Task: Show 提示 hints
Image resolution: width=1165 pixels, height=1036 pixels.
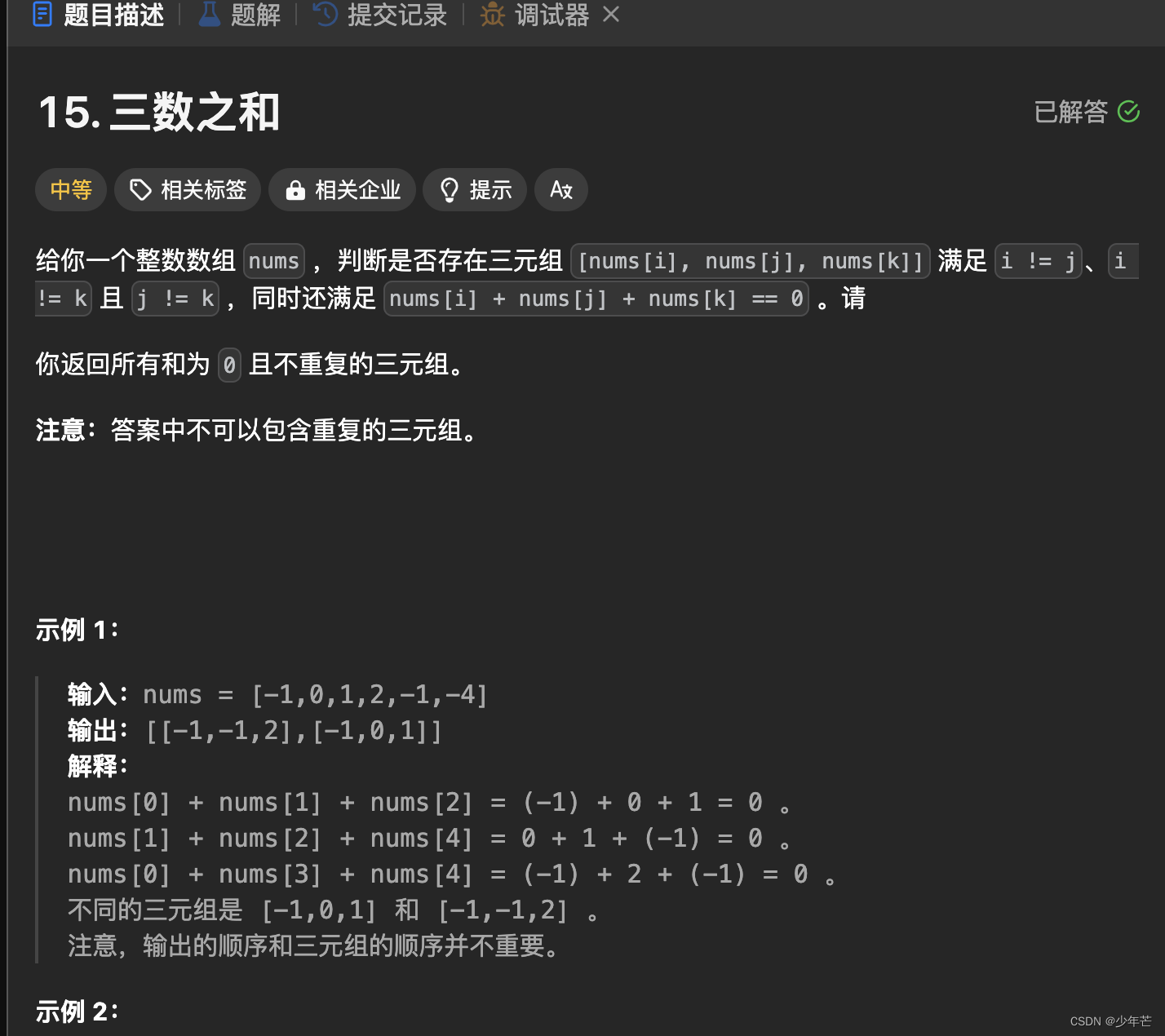Action: coord(475,190)
